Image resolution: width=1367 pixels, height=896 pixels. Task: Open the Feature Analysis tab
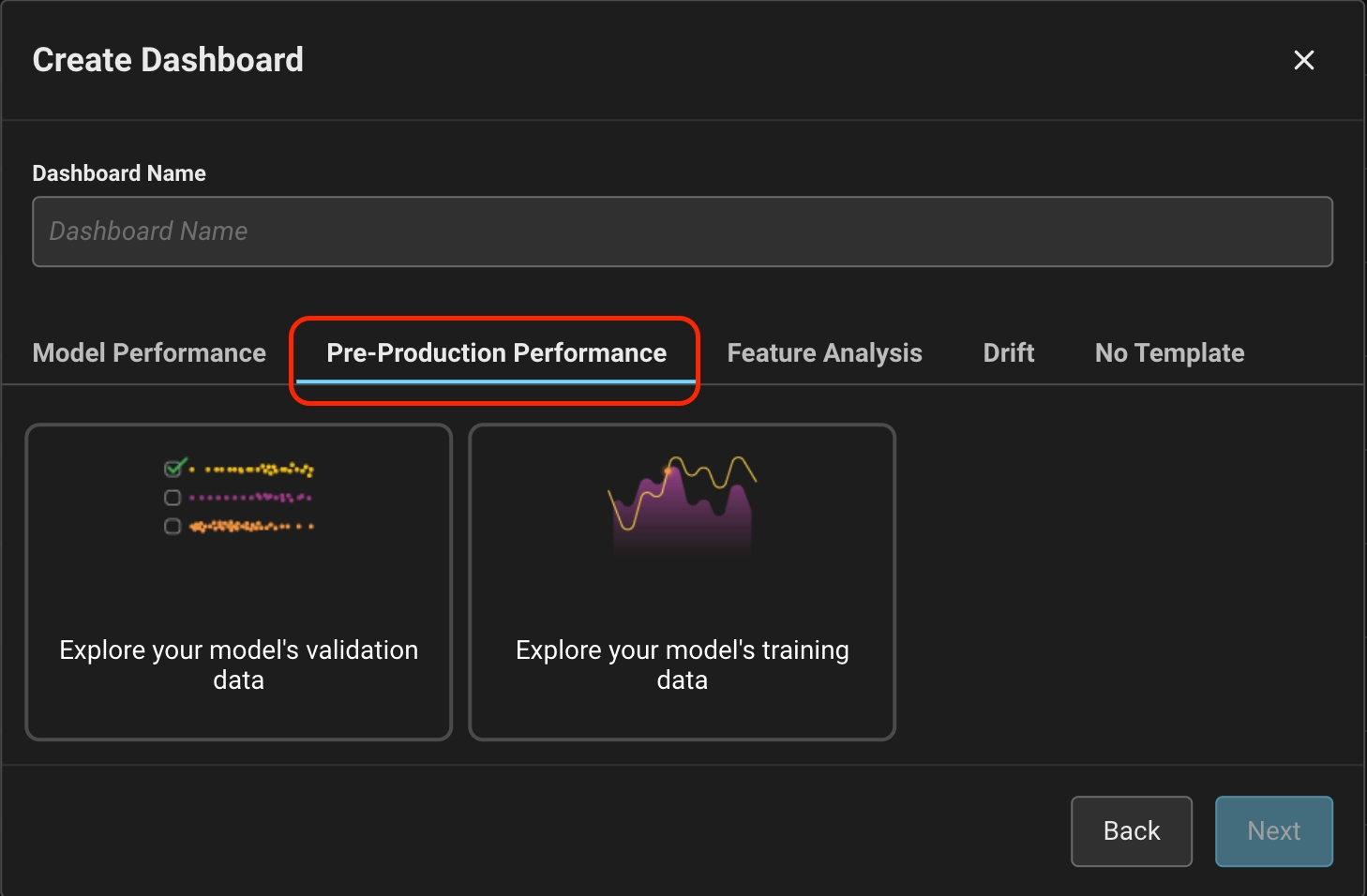click(x=824, y=353)
